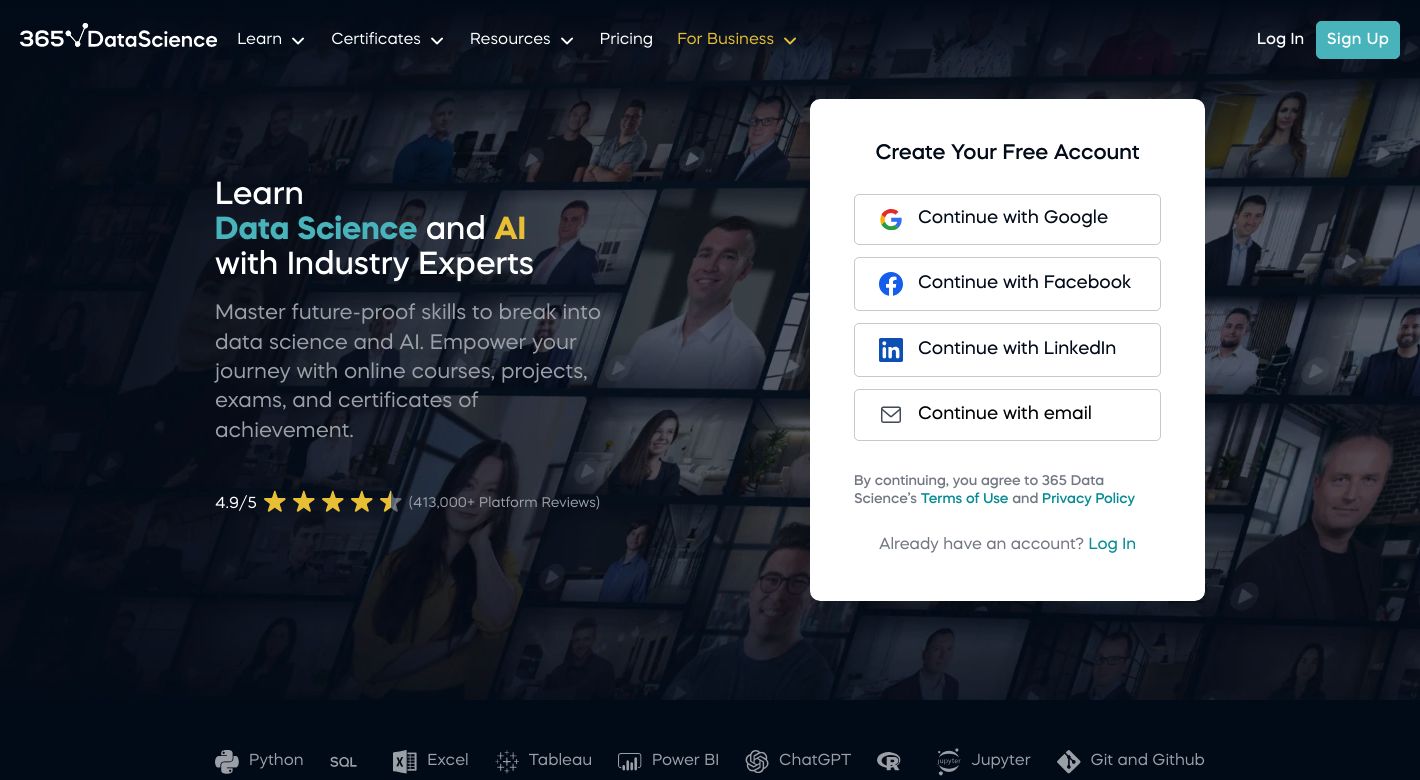This screenshot has height=780, width=1420.
Task: Expand the For Business menu chevron
Action: pos(790,41)
